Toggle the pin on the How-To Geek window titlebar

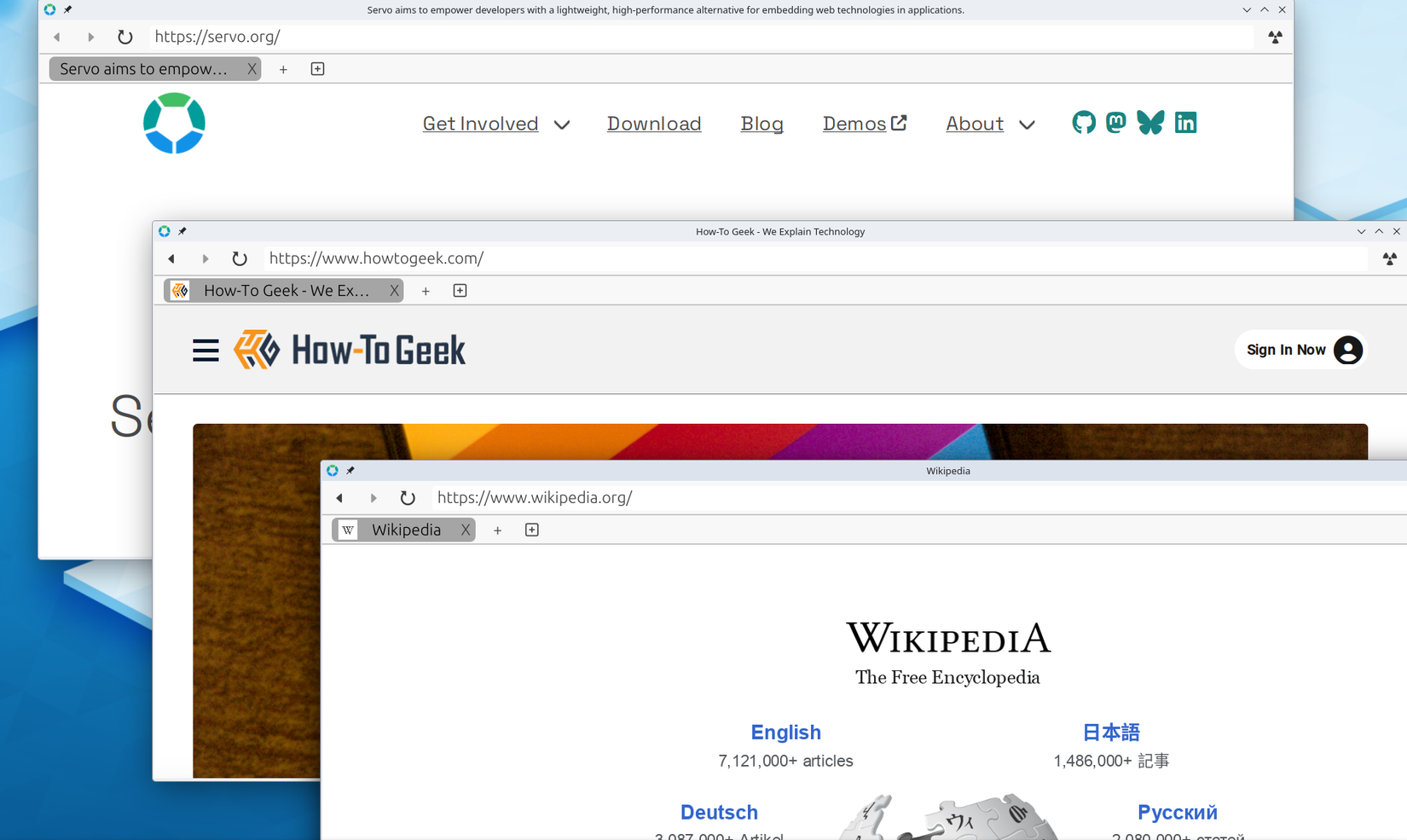pos(182,231)
